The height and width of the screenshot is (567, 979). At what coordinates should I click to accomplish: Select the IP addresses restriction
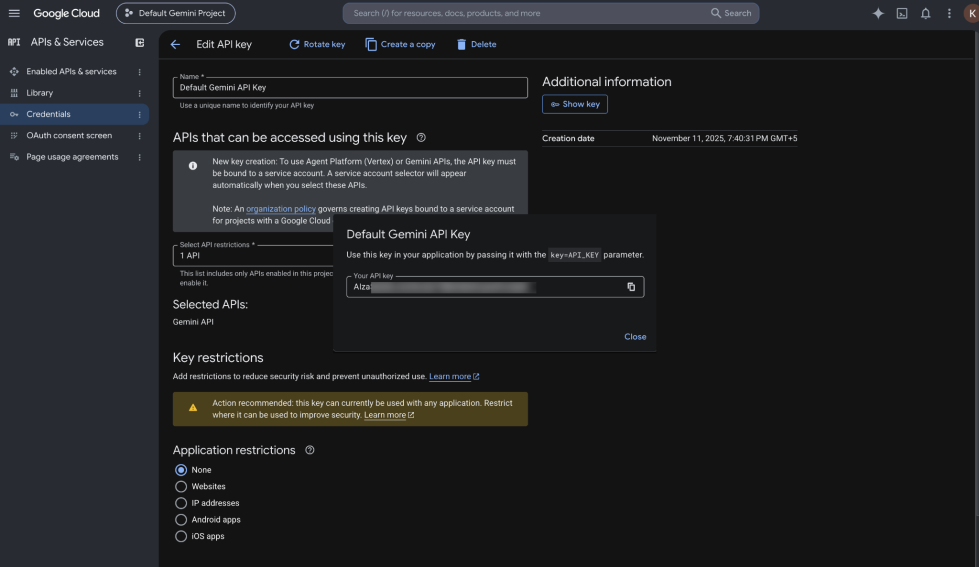(x=181, y=503)
